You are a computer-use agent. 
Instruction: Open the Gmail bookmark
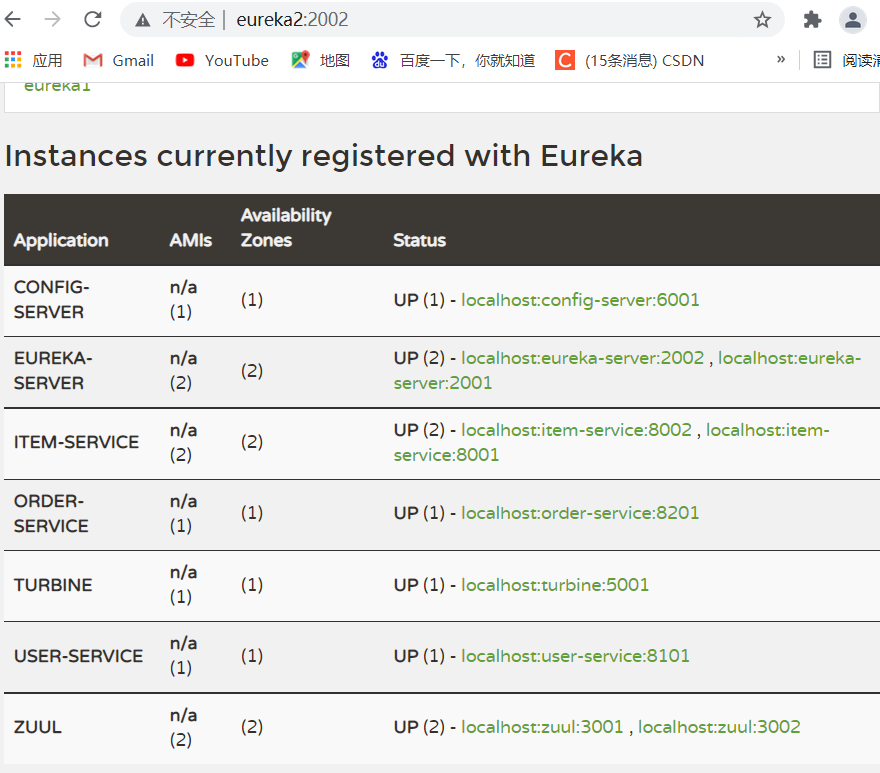(x=119, y=60)
